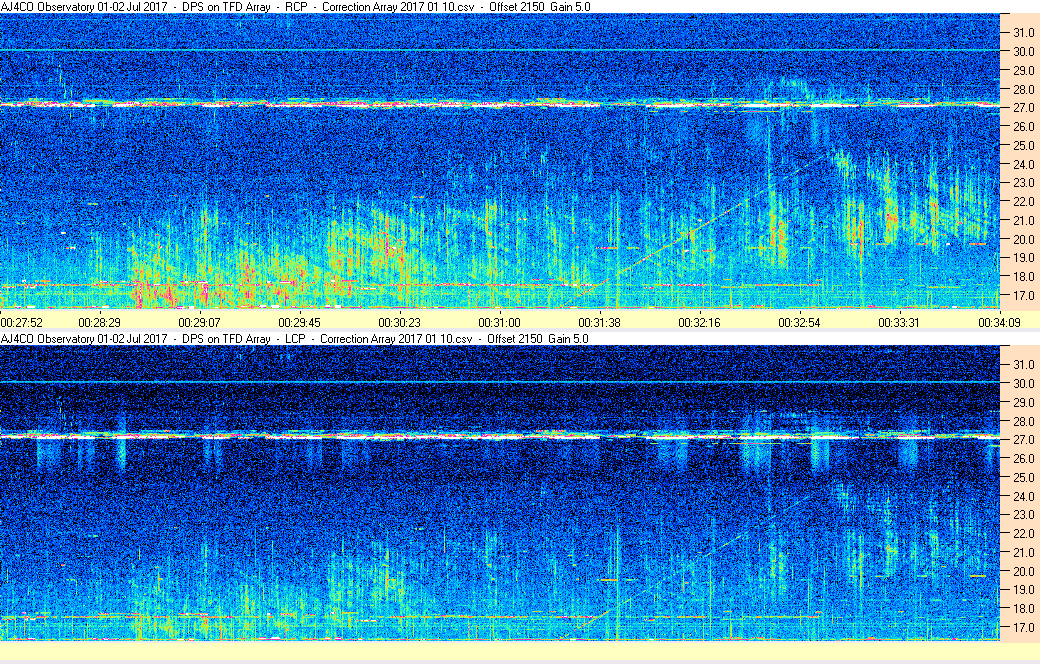Click the 17.0 label on LCP frequency axis
1040x664 pixels.
[x=1023, y=628]
